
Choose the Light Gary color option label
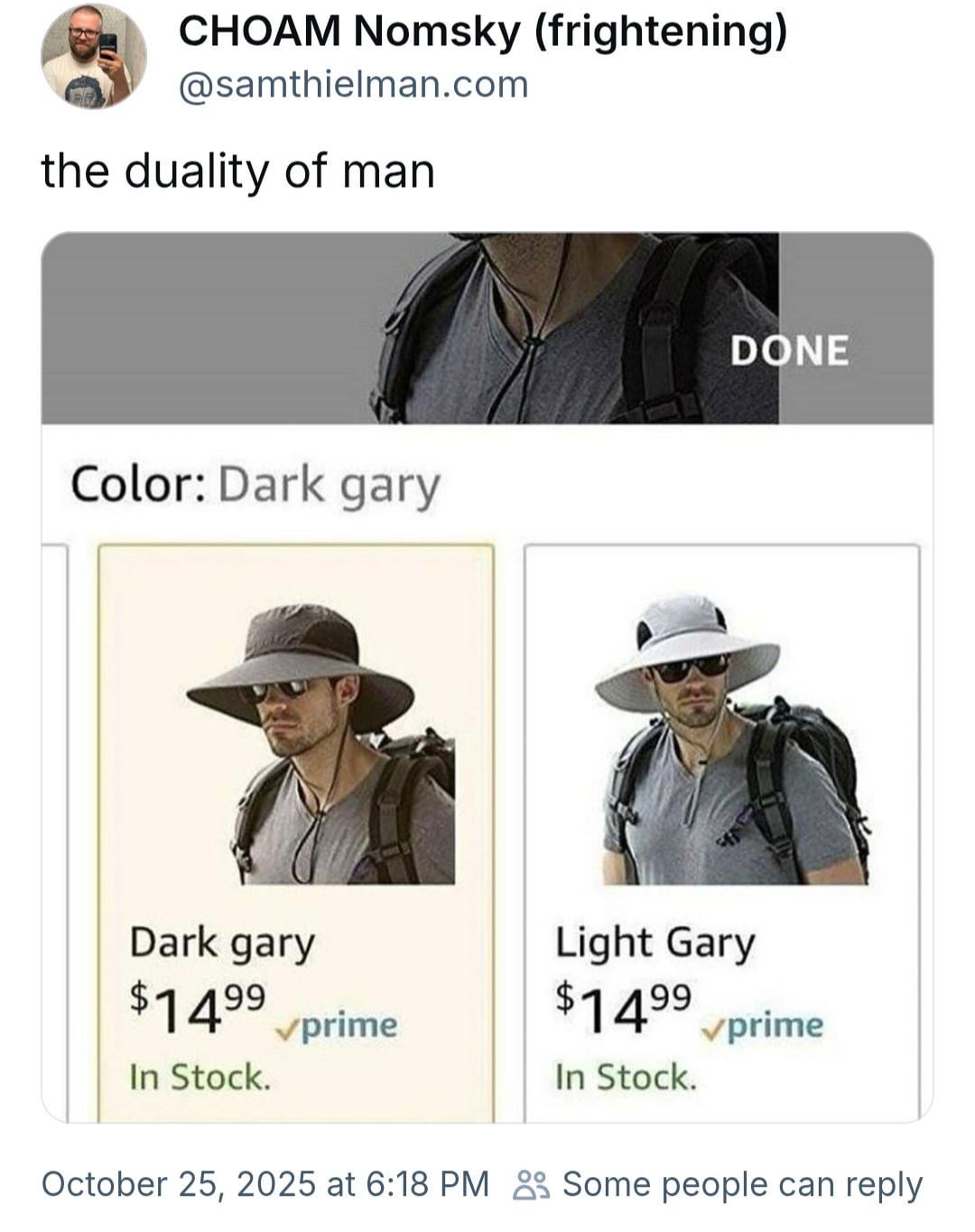(655, 943)
